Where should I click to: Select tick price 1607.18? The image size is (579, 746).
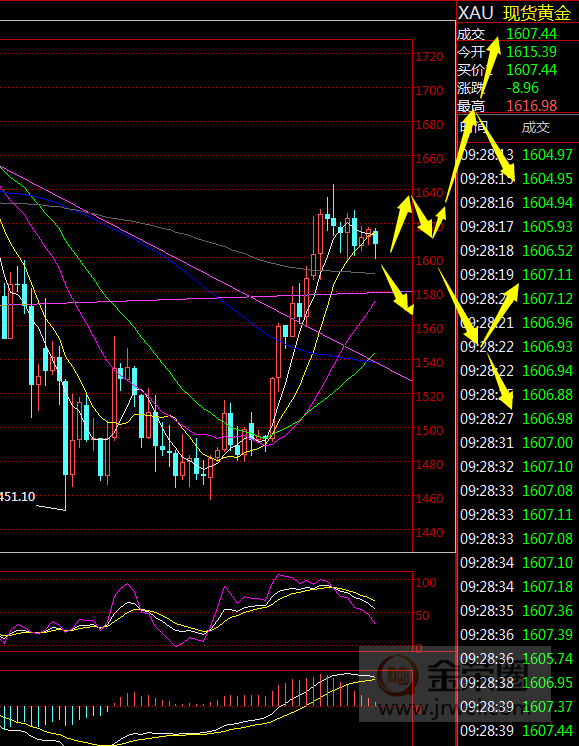coord(547,587)
